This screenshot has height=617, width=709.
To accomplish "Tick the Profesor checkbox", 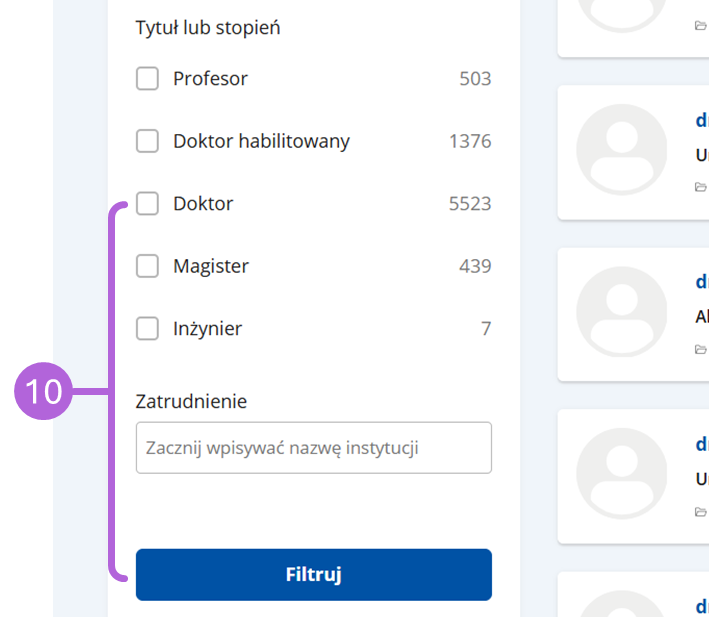I will pyautogui.click(x=147, y=79).
